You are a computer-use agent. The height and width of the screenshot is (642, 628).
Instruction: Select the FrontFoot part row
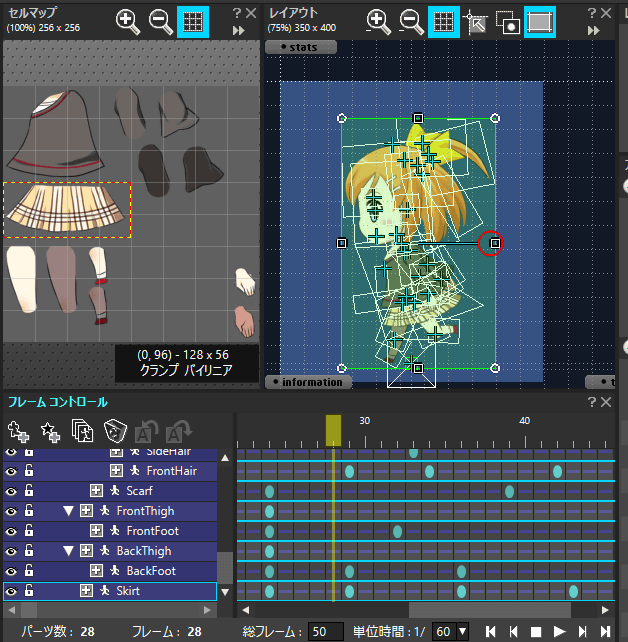(x=110, y=531)
